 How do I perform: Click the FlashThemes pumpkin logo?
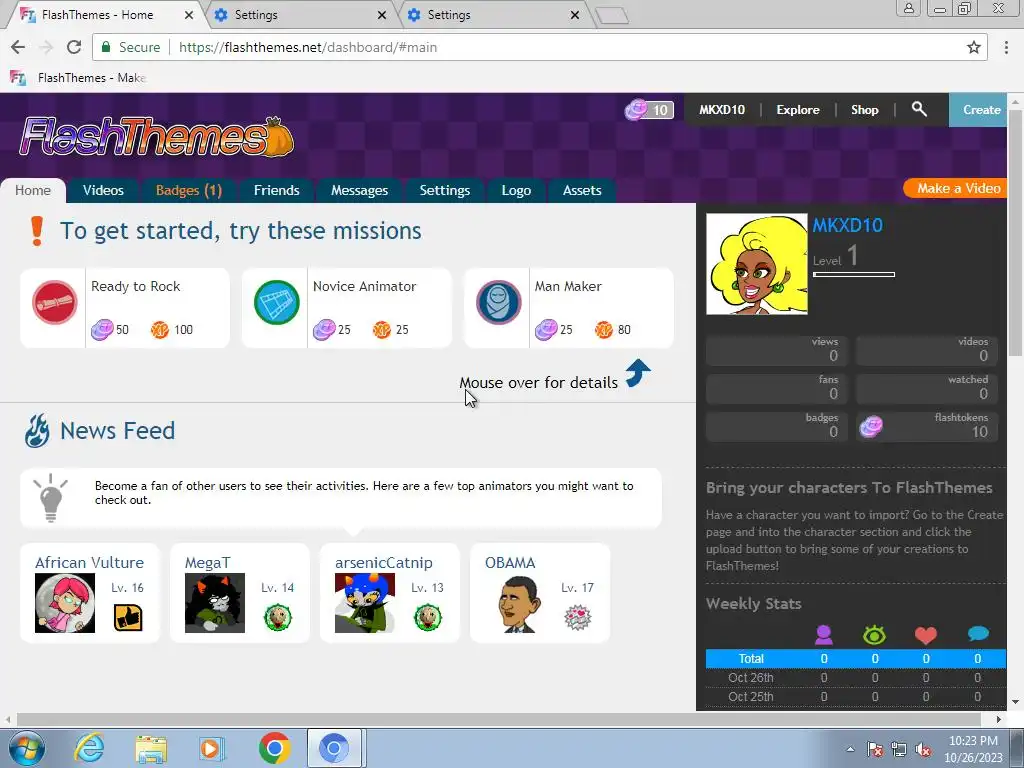coord(157,136)
